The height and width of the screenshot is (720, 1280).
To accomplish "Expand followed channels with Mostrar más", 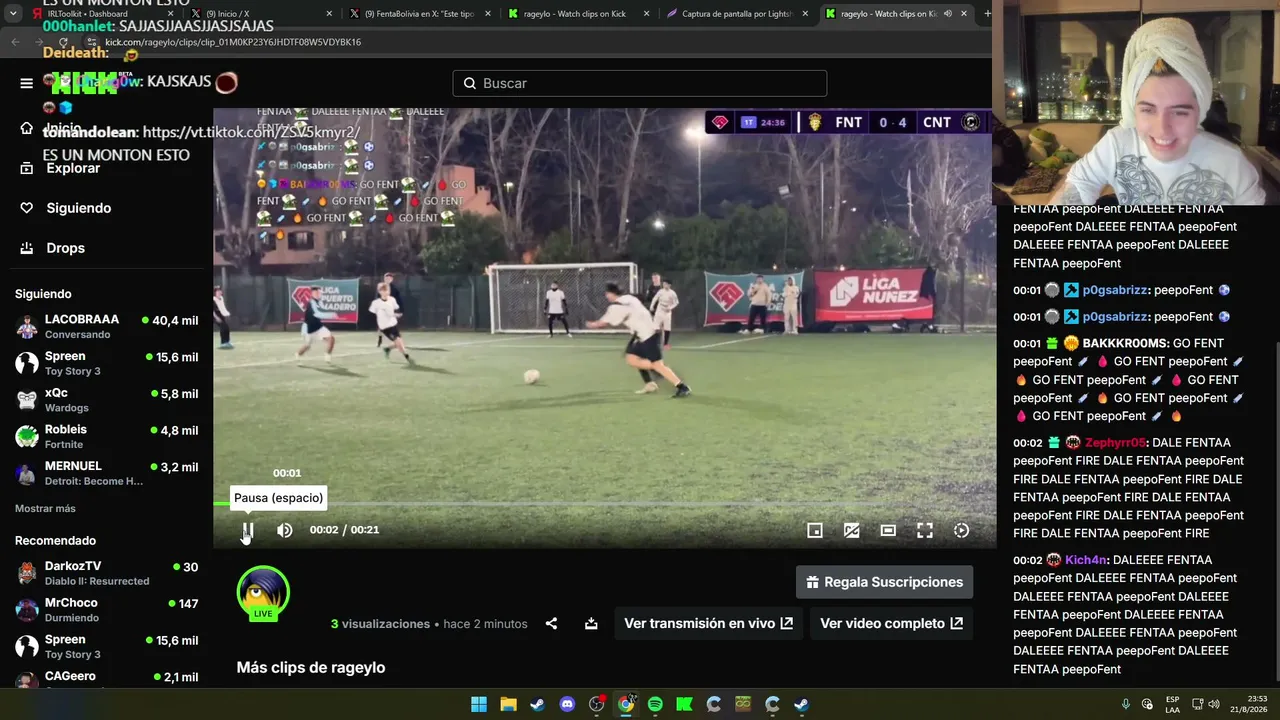I will [x=45, y=509].
